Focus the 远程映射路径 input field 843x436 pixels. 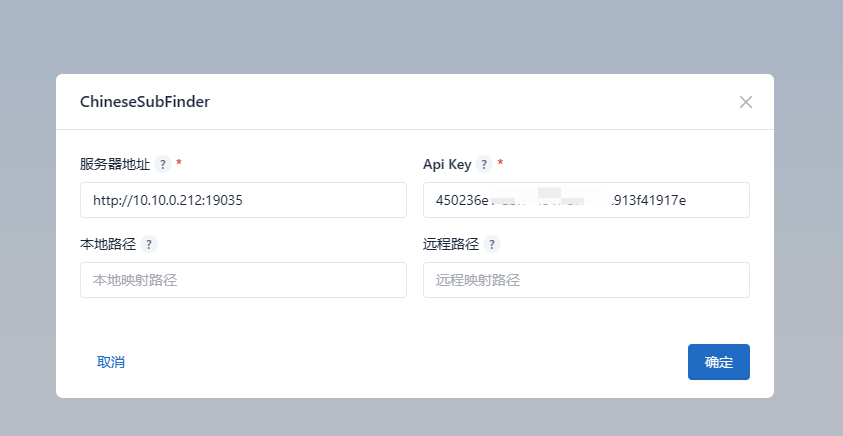pyautogui.click(x=586, y=280)
